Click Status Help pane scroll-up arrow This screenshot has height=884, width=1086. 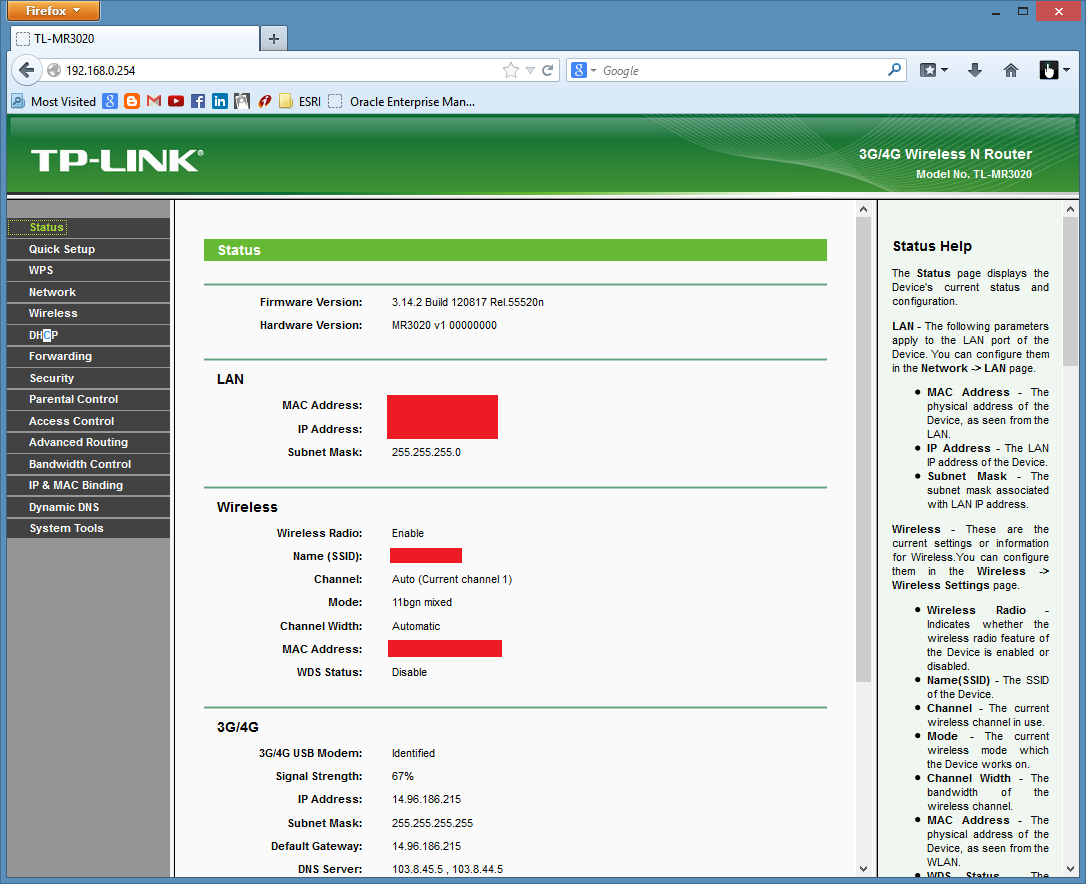pyautogui.click(x=1070, y=209)
